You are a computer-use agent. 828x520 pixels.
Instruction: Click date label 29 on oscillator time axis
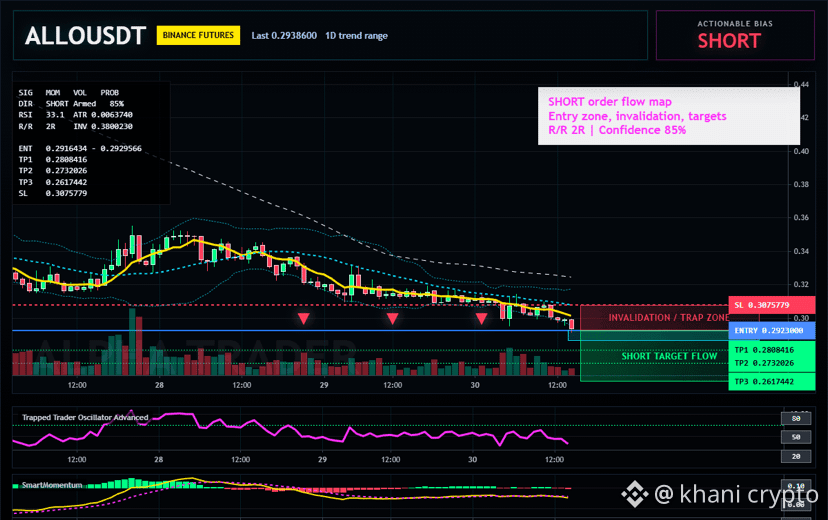click(x=322, y=460)
